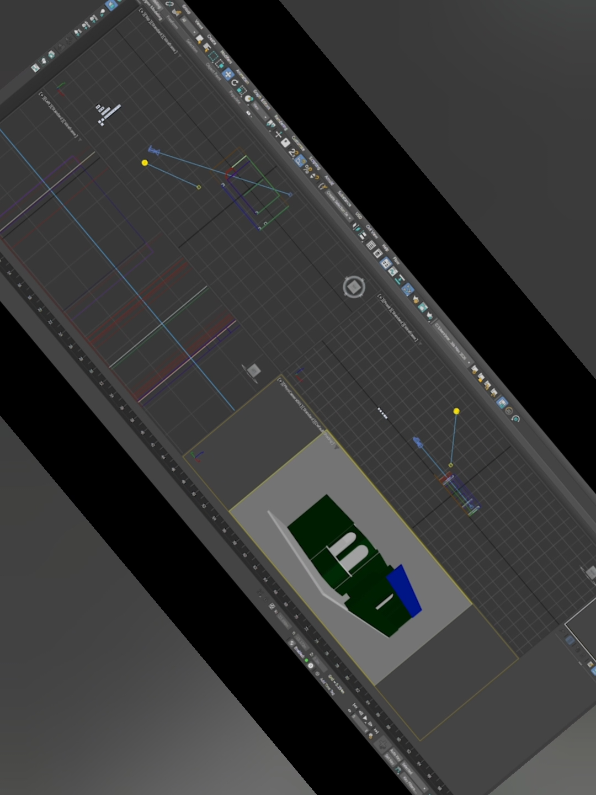Jump to end with Go to End
Image resolution: width=596 pixels, height=795 pixels.
click(375, 732)
